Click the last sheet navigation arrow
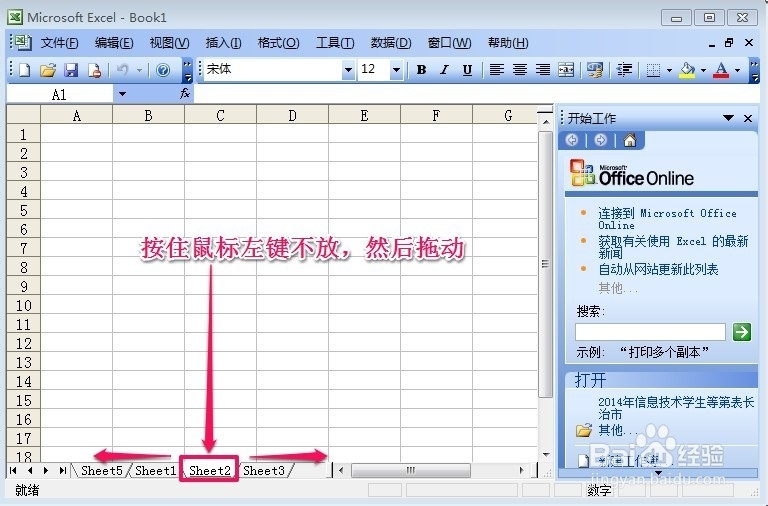 (63, 471)
